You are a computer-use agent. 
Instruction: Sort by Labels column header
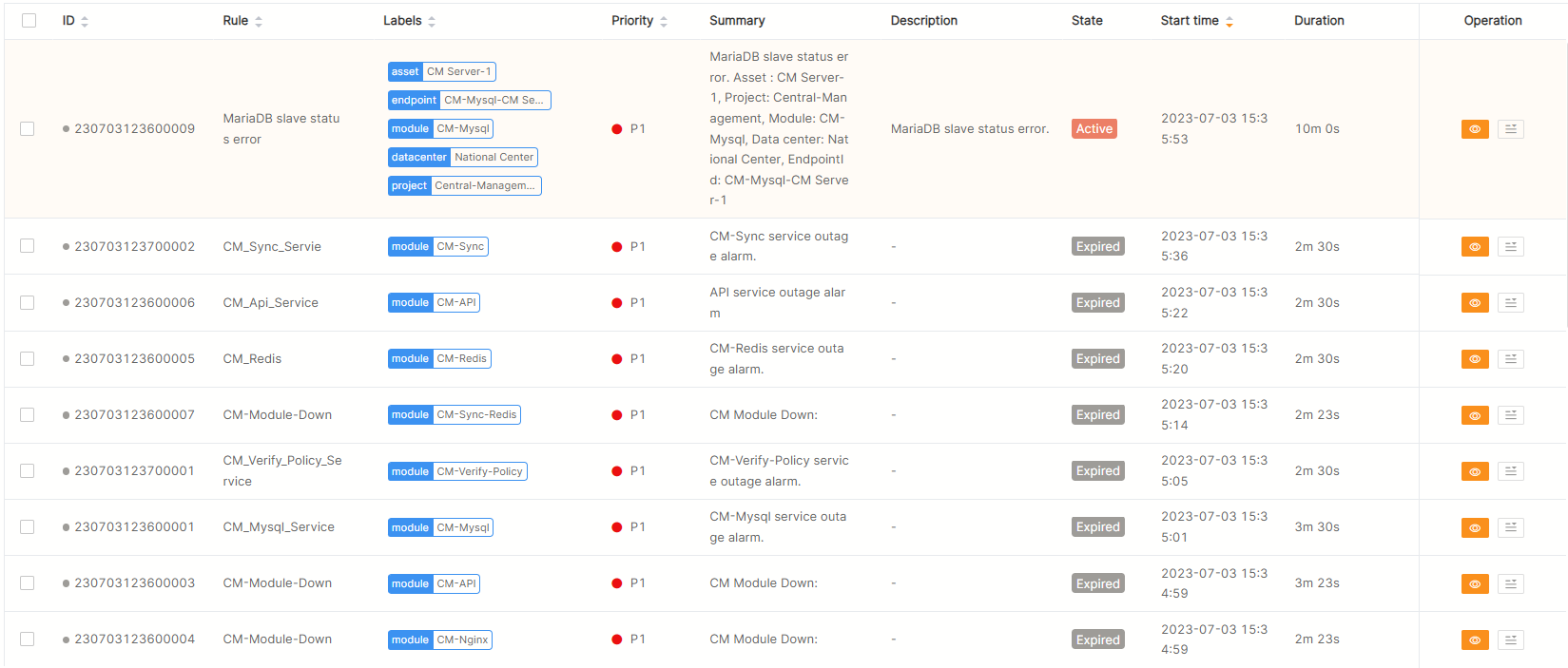coord(431,21)
